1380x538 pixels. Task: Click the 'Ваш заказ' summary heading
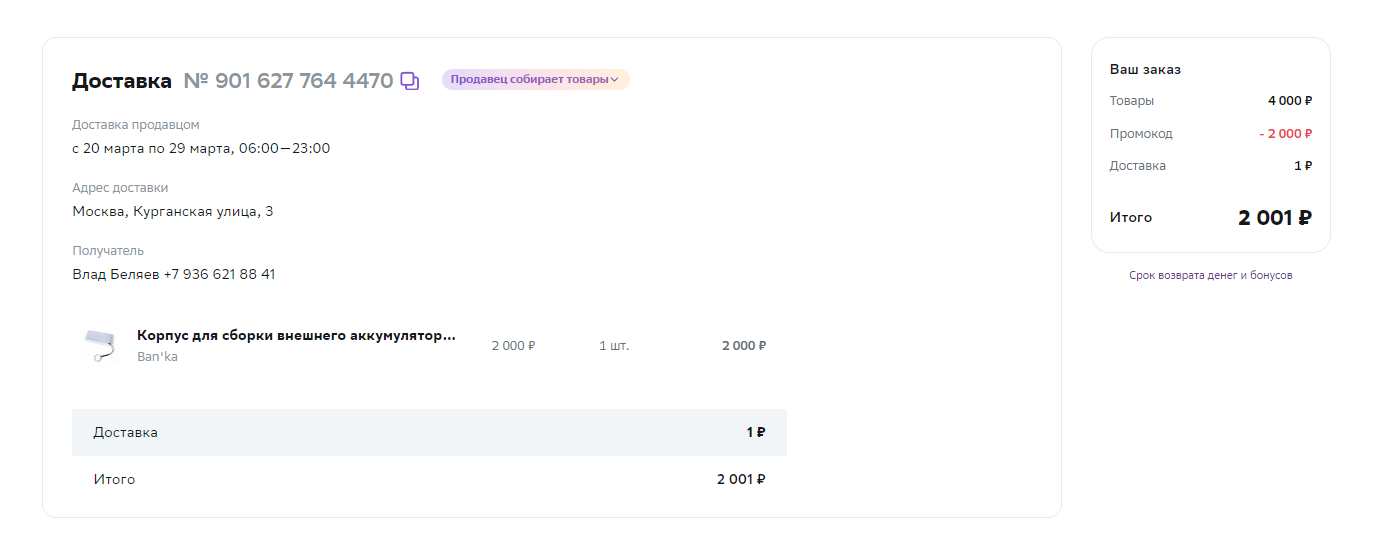(x=1145, y=70)
